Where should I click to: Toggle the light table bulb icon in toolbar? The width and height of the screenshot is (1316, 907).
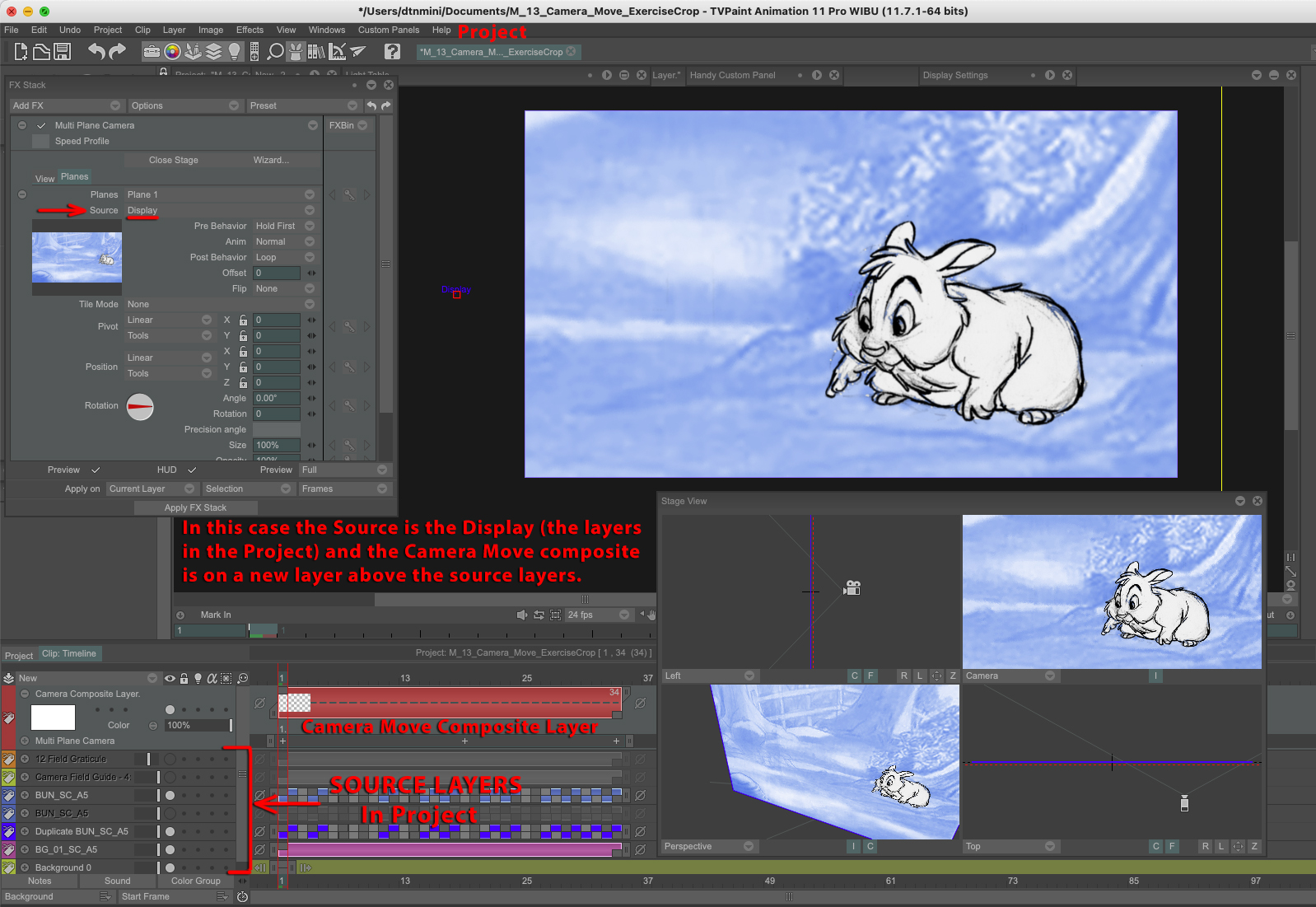(x=235, y=52)
